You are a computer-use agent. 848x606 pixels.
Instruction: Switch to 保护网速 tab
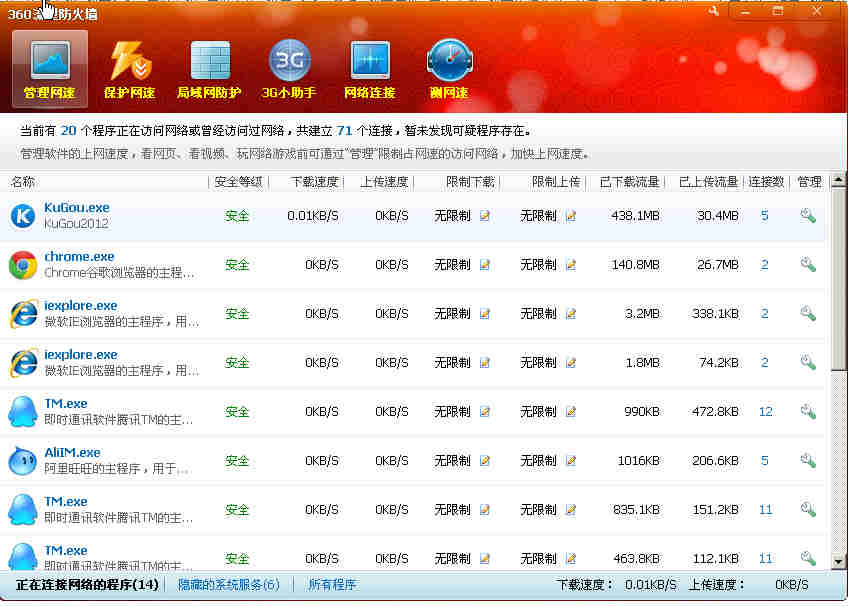[x=129, y=69]
